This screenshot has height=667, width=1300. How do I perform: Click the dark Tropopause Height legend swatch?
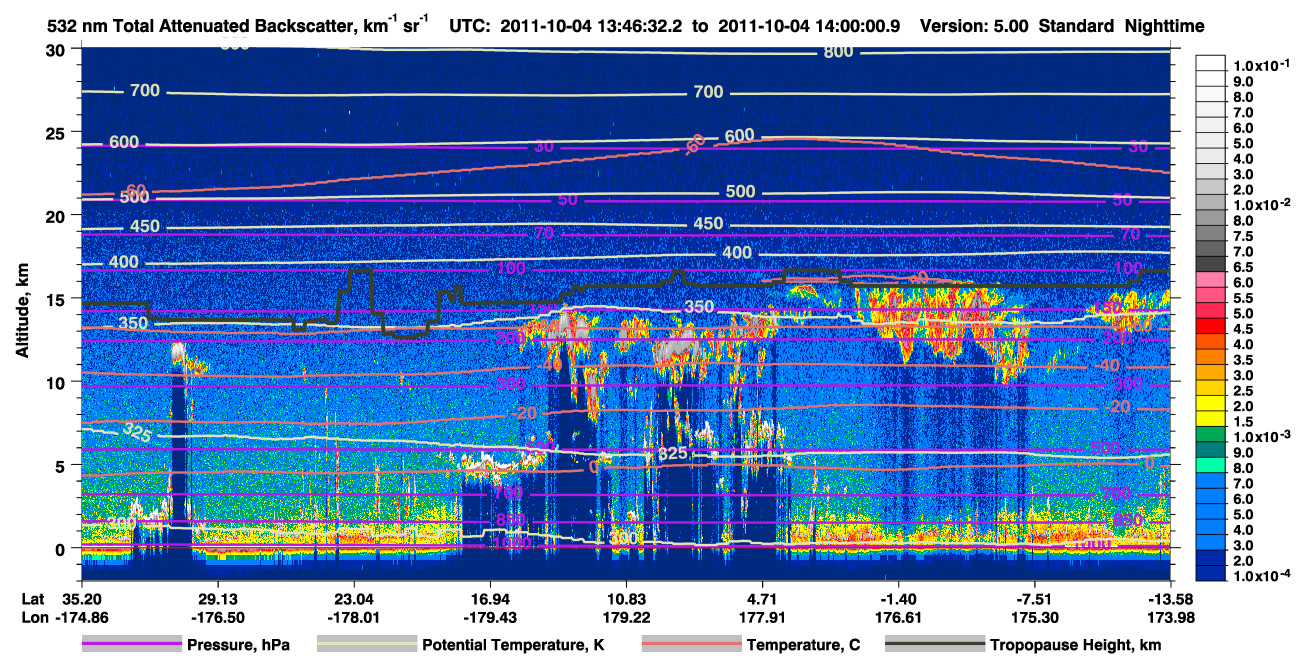pos(934,645)
